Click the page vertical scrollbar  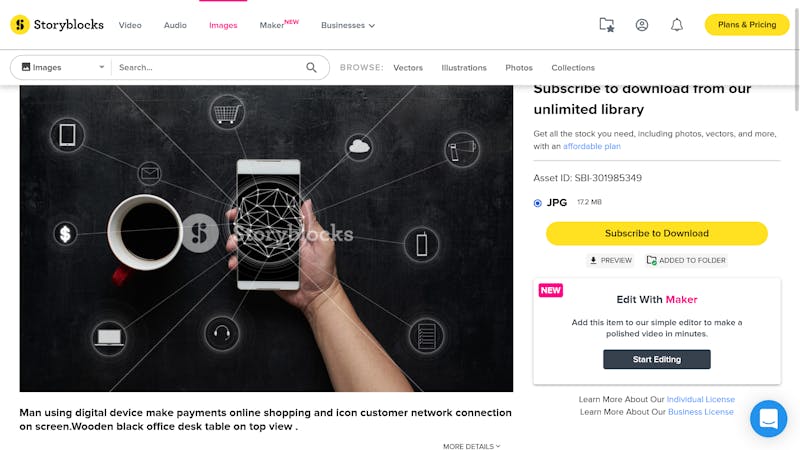click(796, 56)
